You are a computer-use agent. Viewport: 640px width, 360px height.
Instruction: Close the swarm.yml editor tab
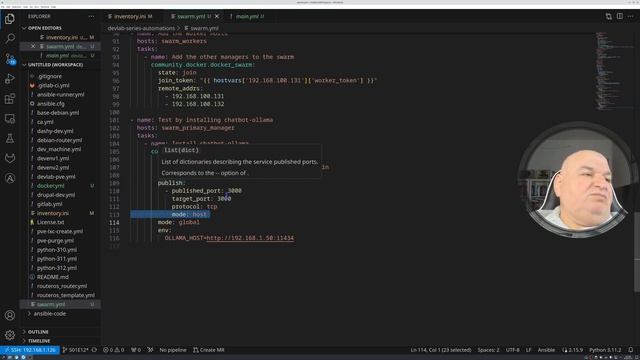click(x=217, y=16)
